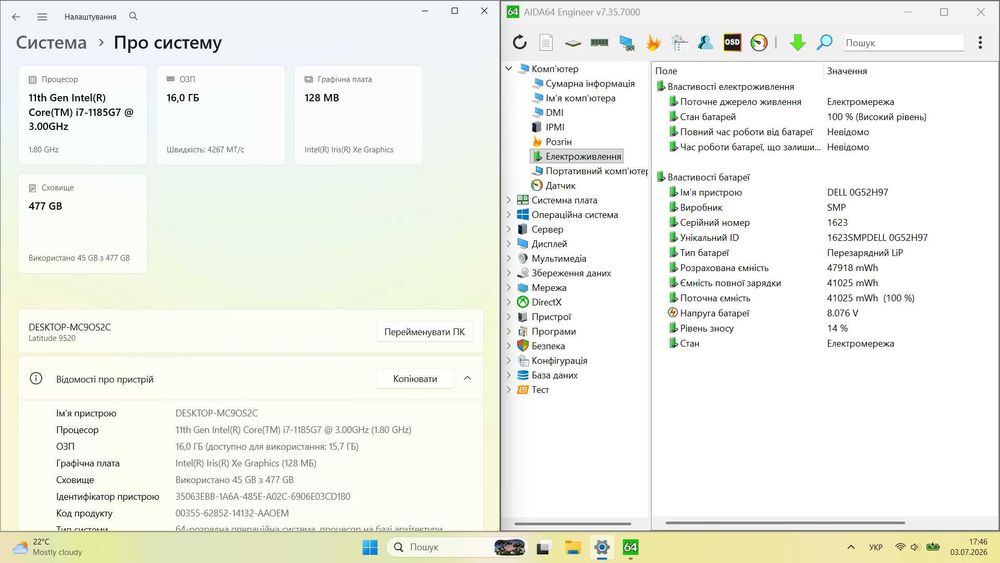Select the Датчик tree item
Screen dimensions: 1000x563
click(x=561, y=186)
